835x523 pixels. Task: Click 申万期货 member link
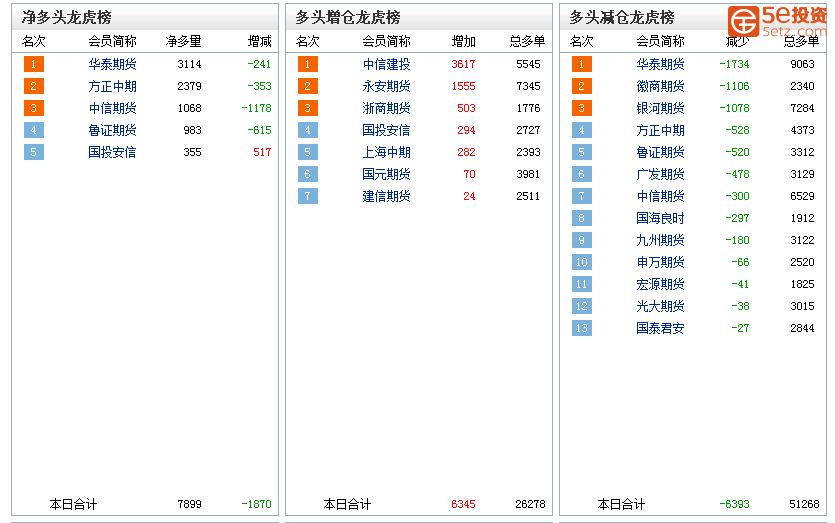(x=660, y=262)
